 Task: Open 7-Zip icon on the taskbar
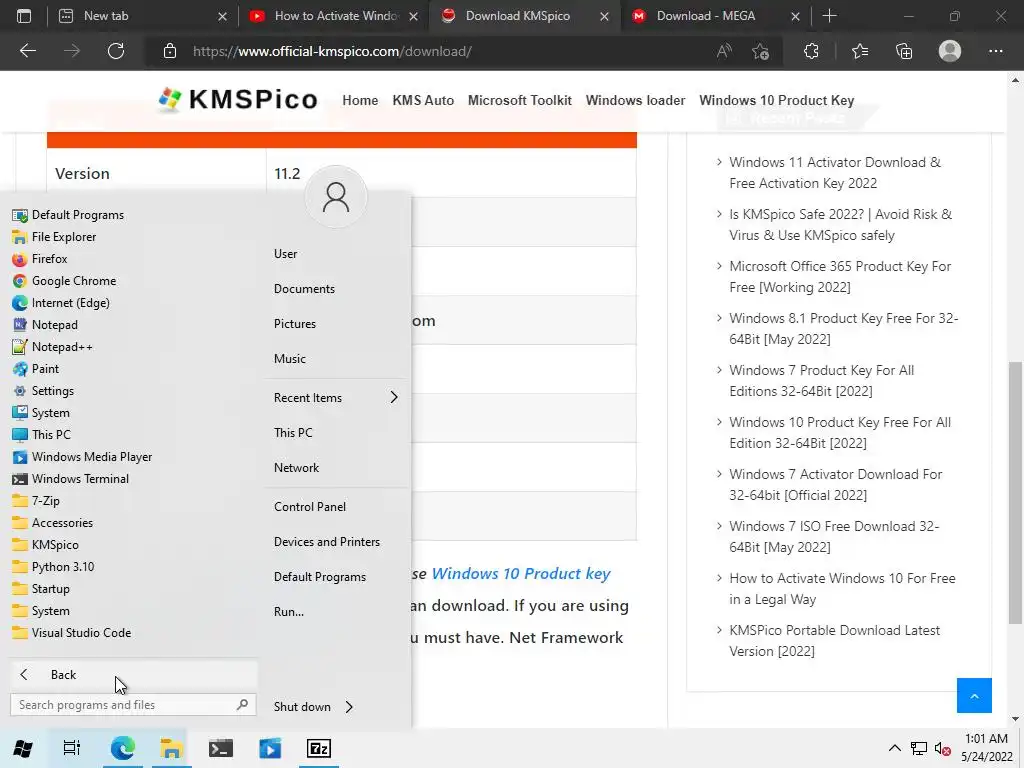(x=319, y=748)
